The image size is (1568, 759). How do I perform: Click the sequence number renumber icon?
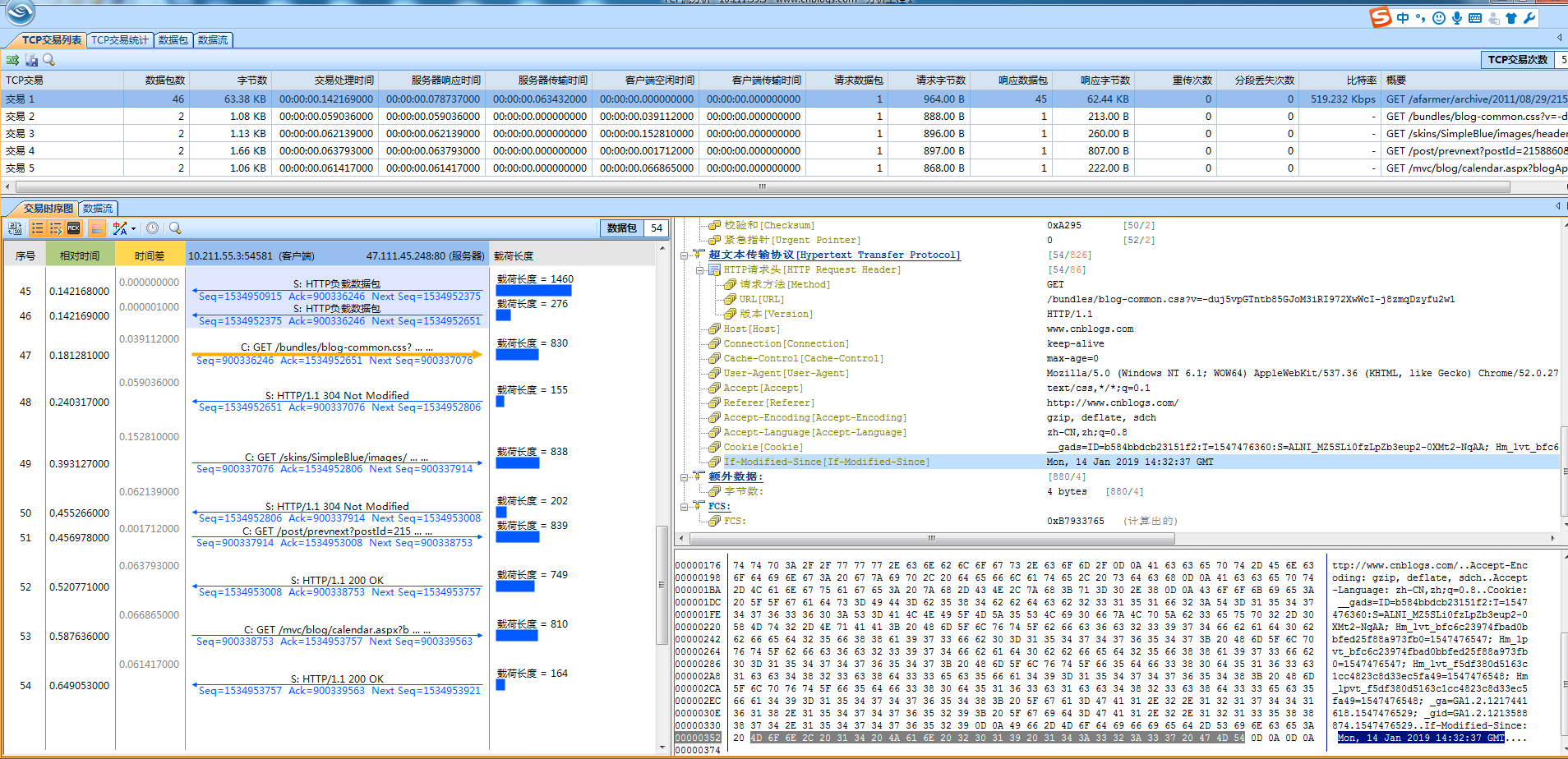(x=15, y=228)
